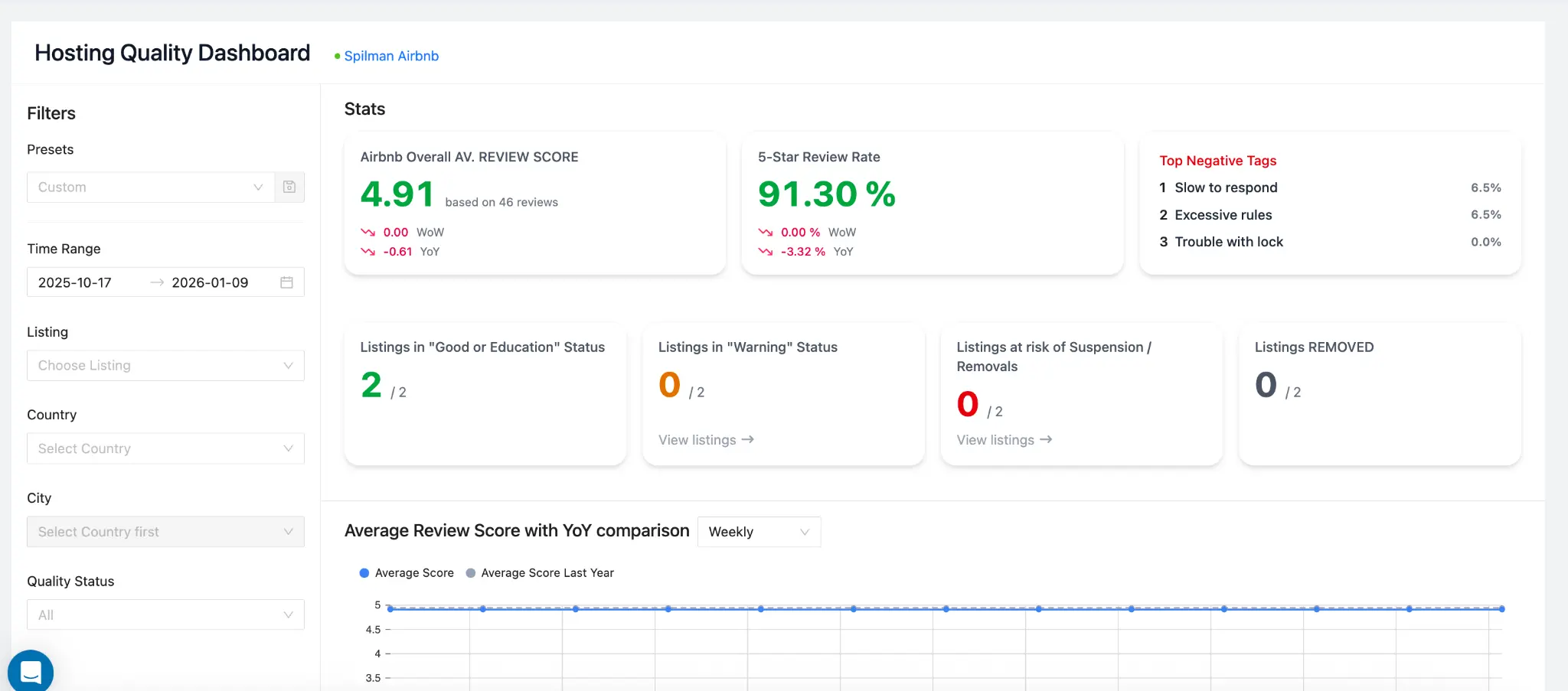The width and height of the screenshot is (1568, 691).
Task: Open the Choose Listing dropdown
Action: pyautogui.click(x=165, y=365)
